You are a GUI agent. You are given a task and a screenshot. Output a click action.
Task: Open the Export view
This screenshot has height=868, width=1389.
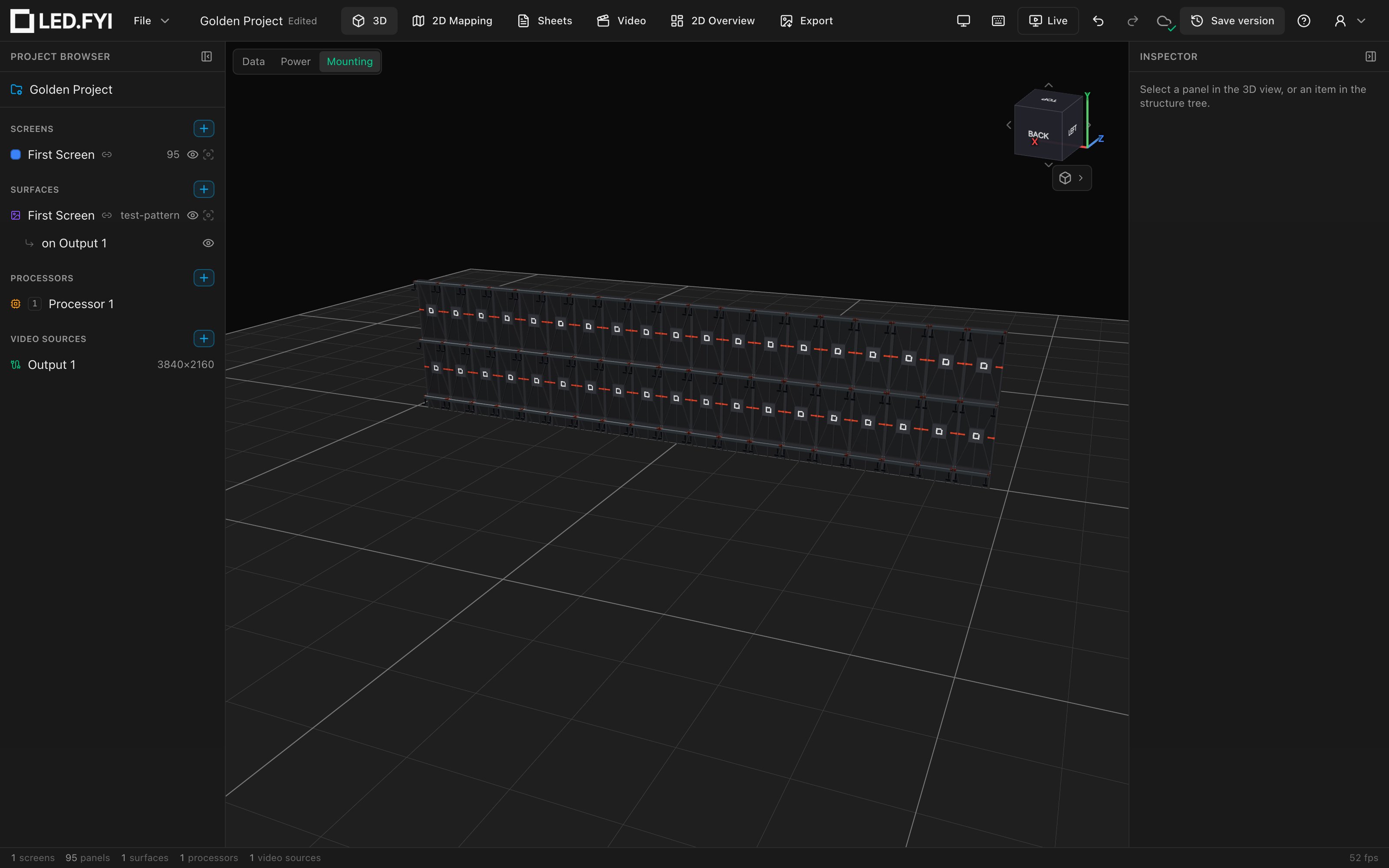click(x=806, y=21)
